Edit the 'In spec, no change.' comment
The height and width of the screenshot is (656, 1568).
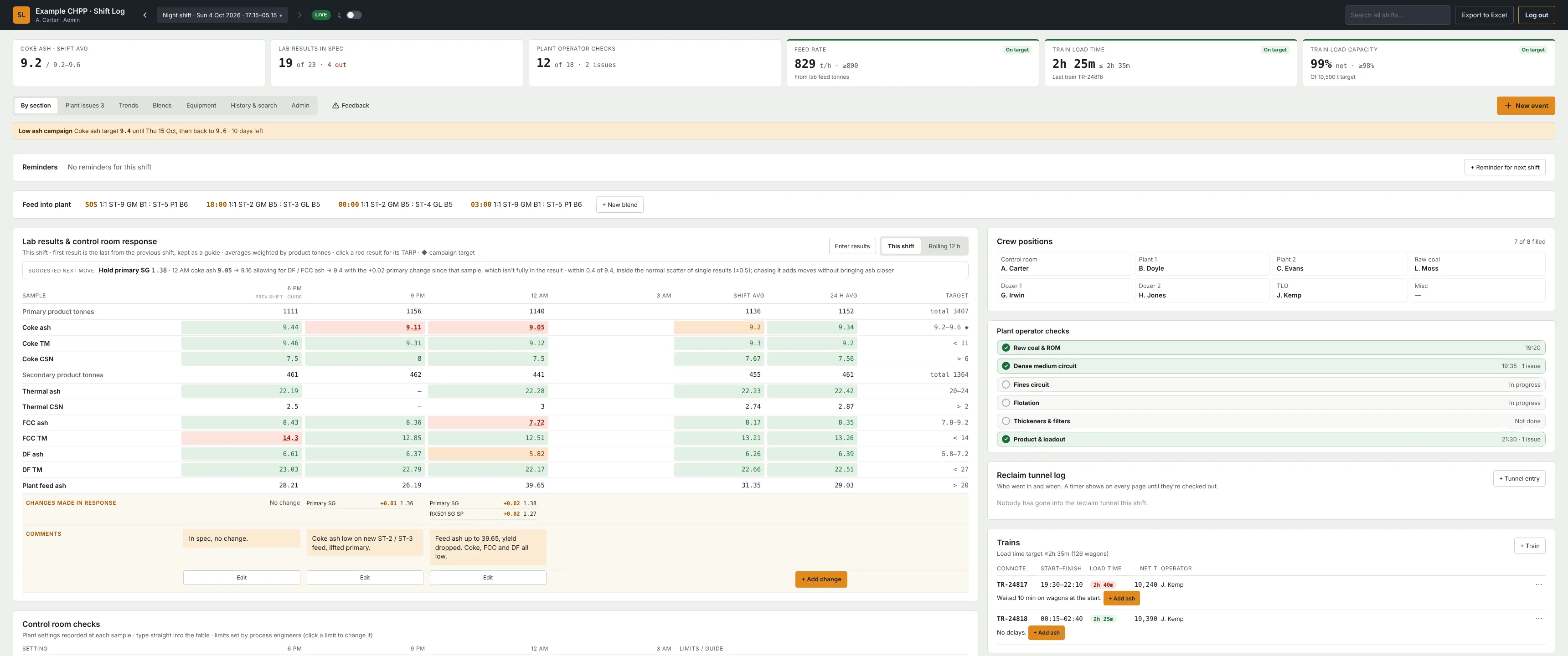tap(242, 578)
